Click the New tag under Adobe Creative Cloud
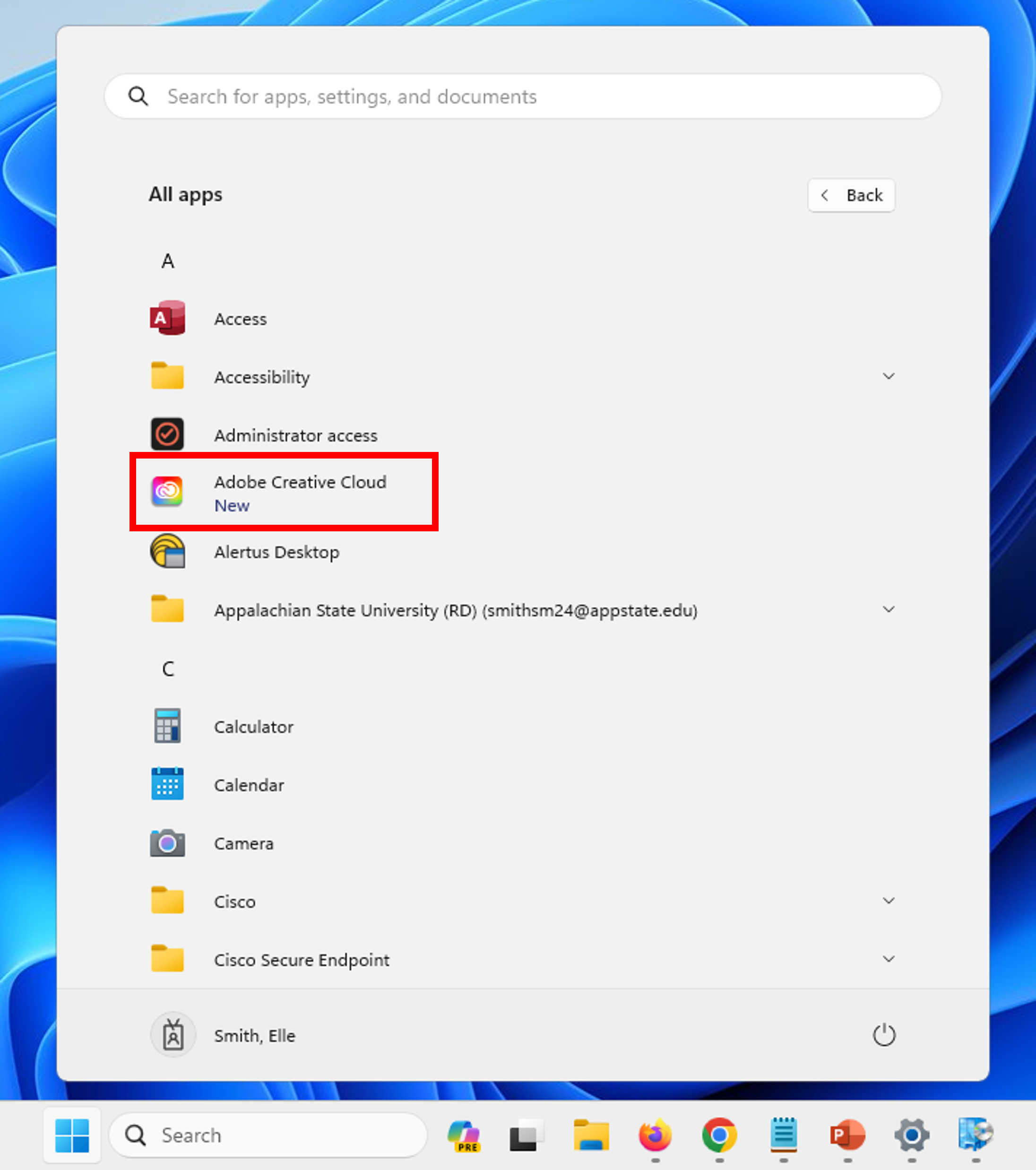The height and width of the screenshot is (1170, 1036). [232, 505]
